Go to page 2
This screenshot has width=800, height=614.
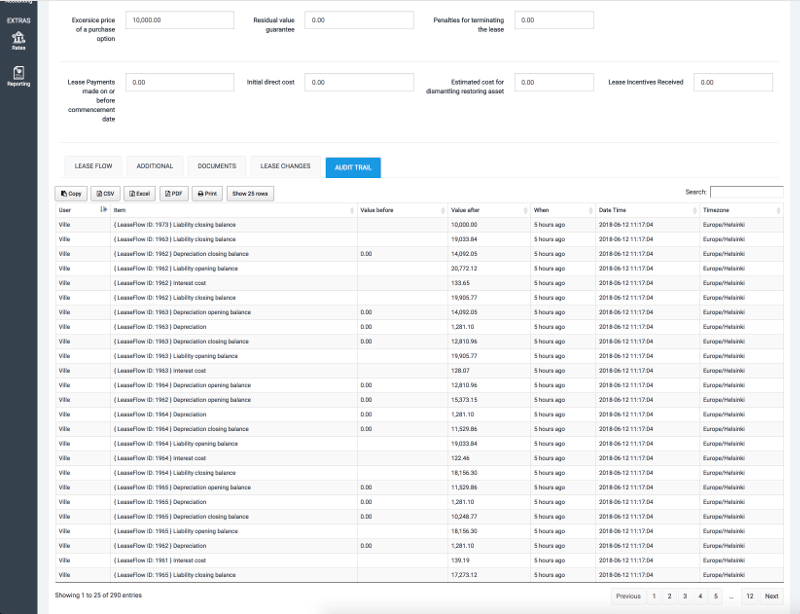point(669,596)
